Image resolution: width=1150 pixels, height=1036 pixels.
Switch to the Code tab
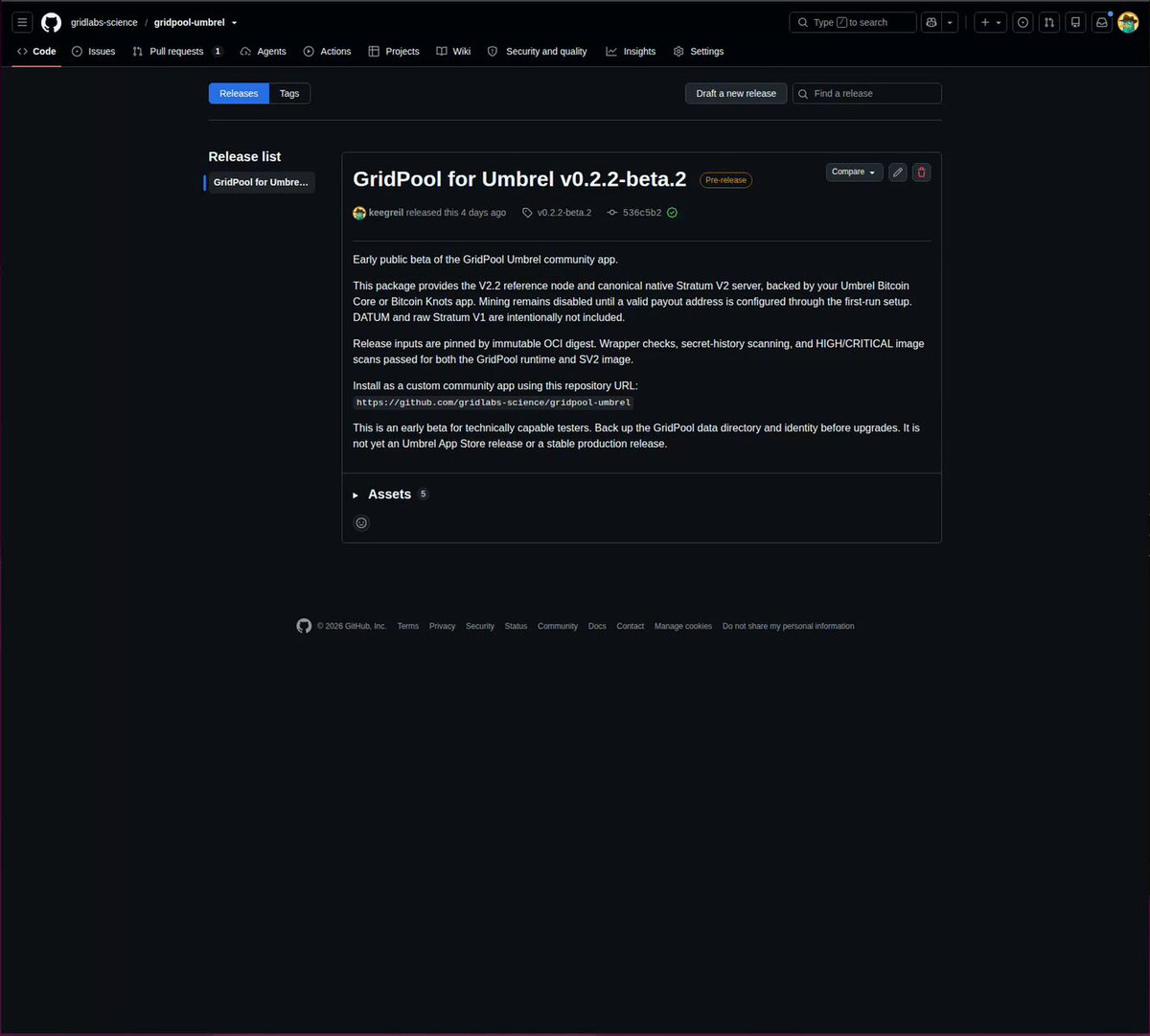click(36, 51)
